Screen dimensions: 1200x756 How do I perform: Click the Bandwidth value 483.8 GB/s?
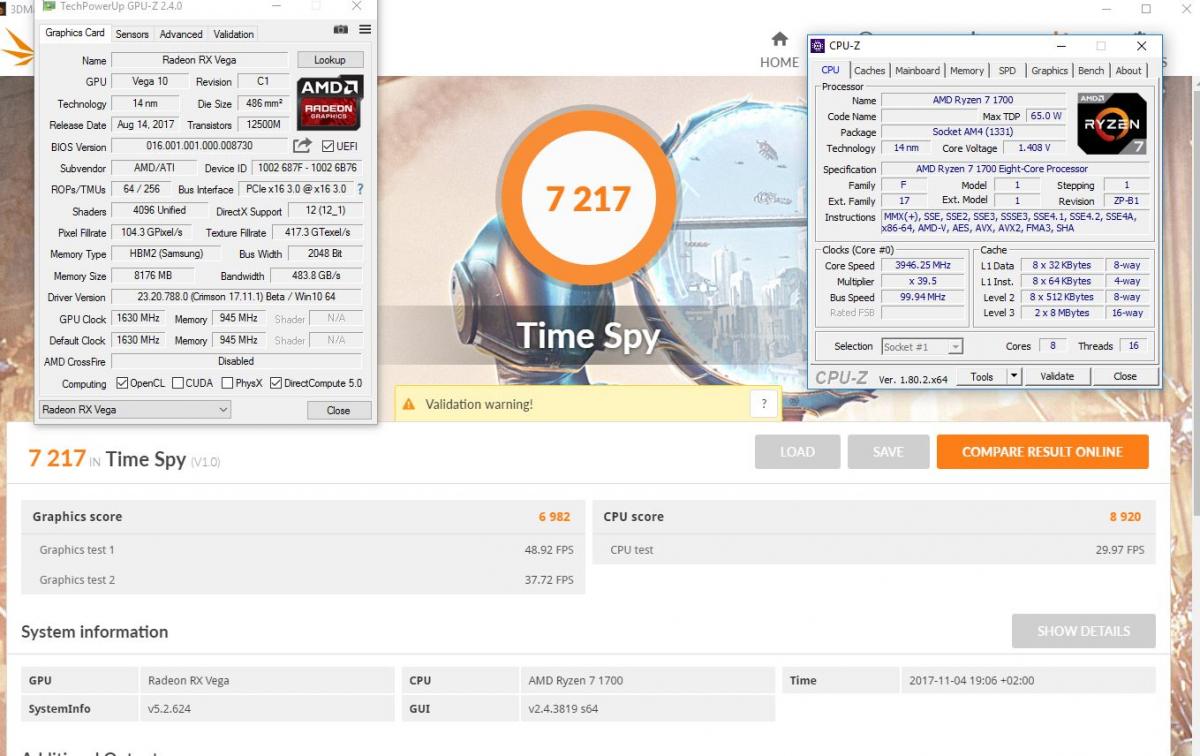pos(316,276)
